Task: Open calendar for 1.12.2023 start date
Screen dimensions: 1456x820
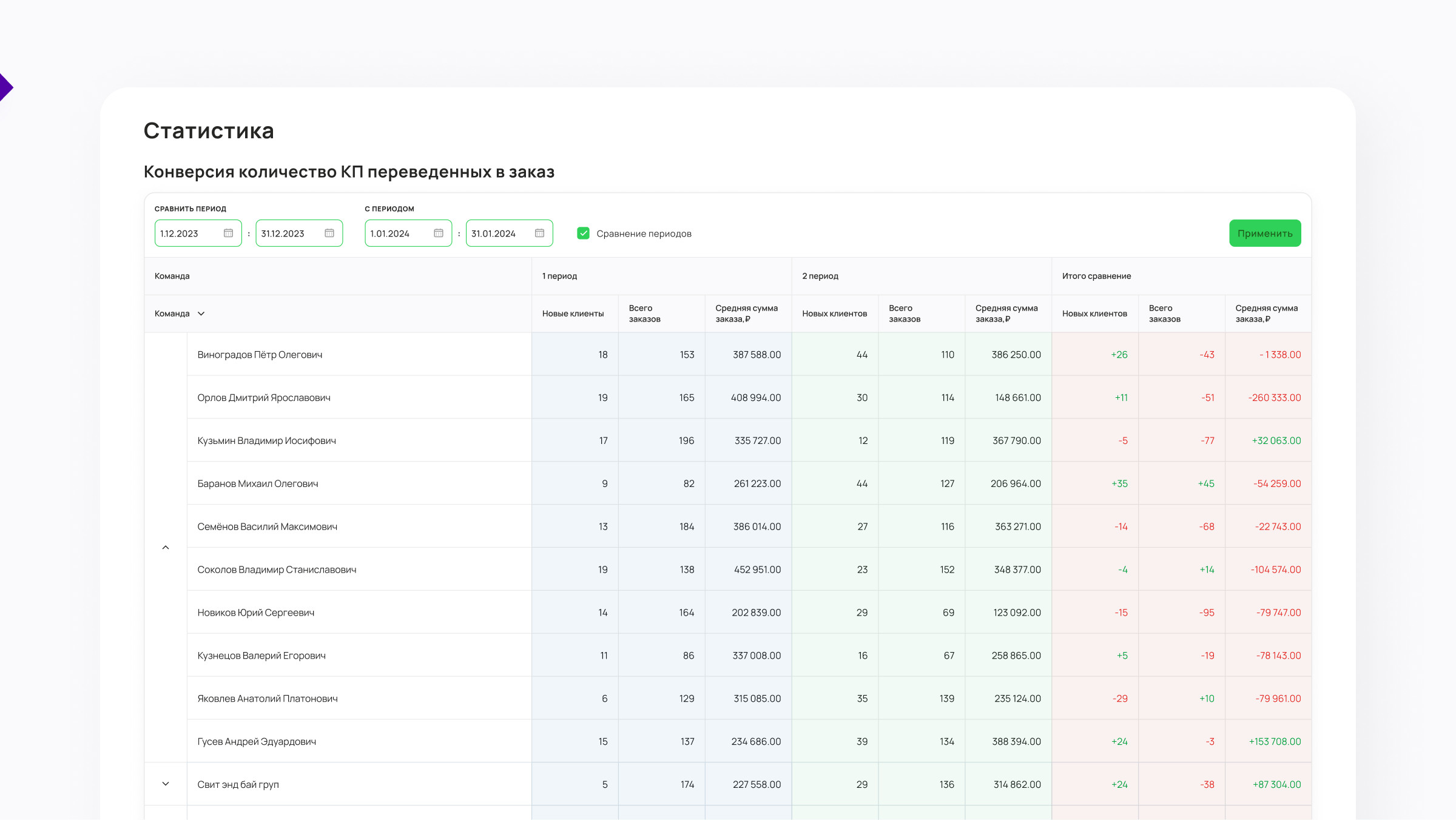Action: point(228,234)
